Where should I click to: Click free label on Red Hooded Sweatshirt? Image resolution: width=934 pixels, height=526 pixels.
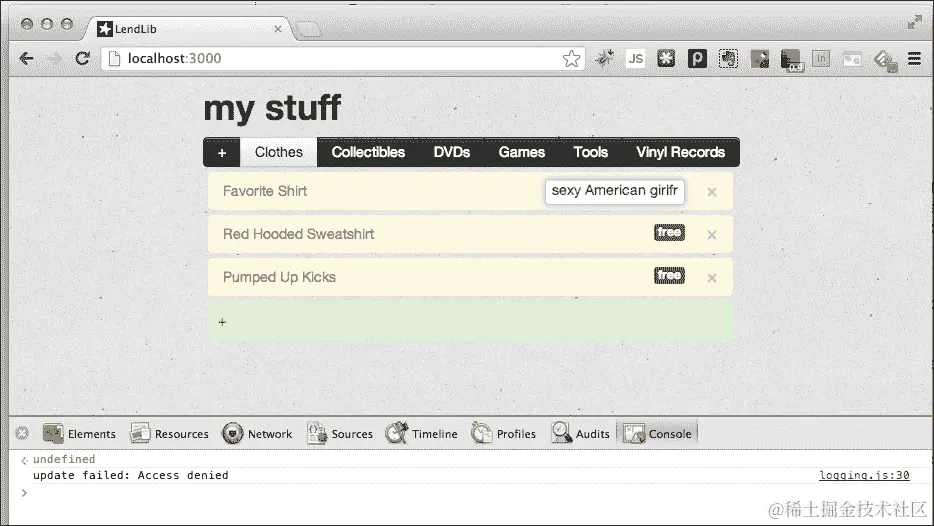coord(669,233)
